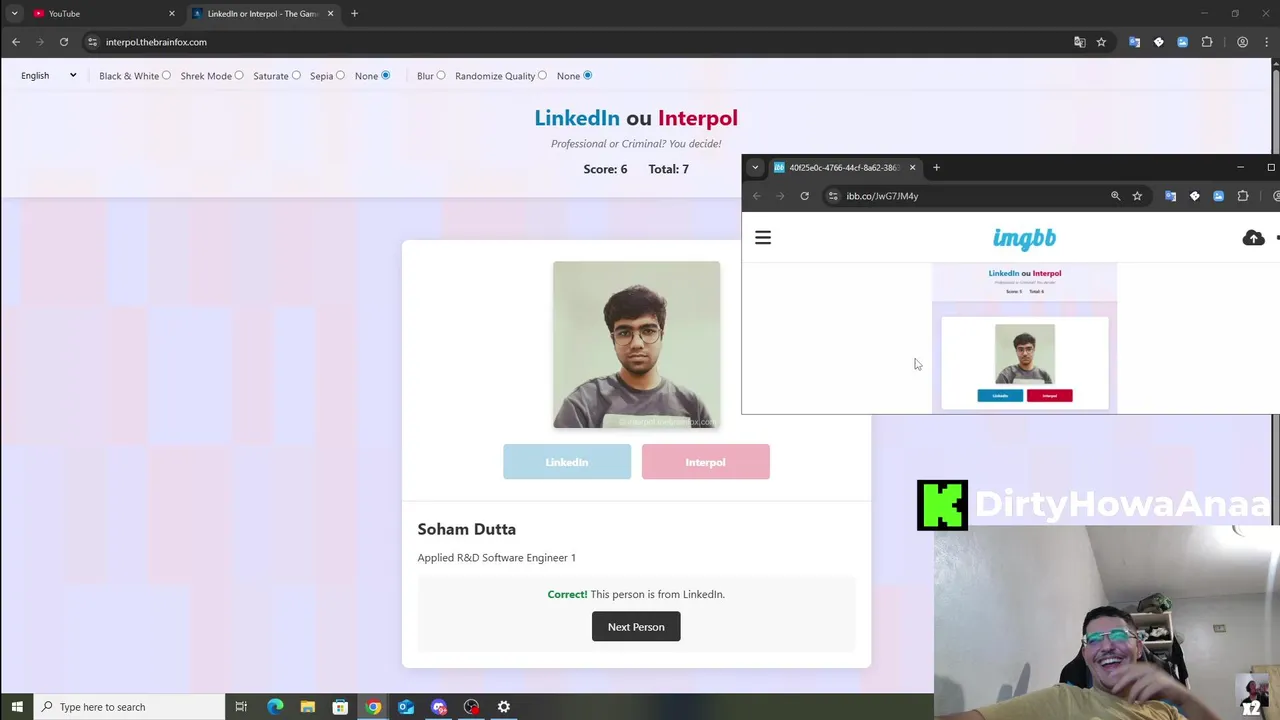Select the 40f25e0c imgbb tab
This screenshot has width=1280, height=720.
point(845,167)
